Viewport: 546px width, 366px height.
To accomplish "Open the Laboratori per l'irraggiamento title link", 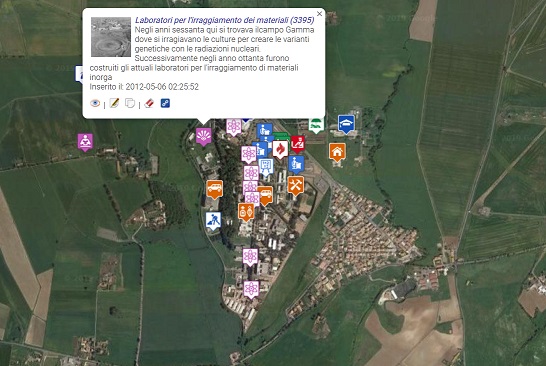I will pos(225,20).
